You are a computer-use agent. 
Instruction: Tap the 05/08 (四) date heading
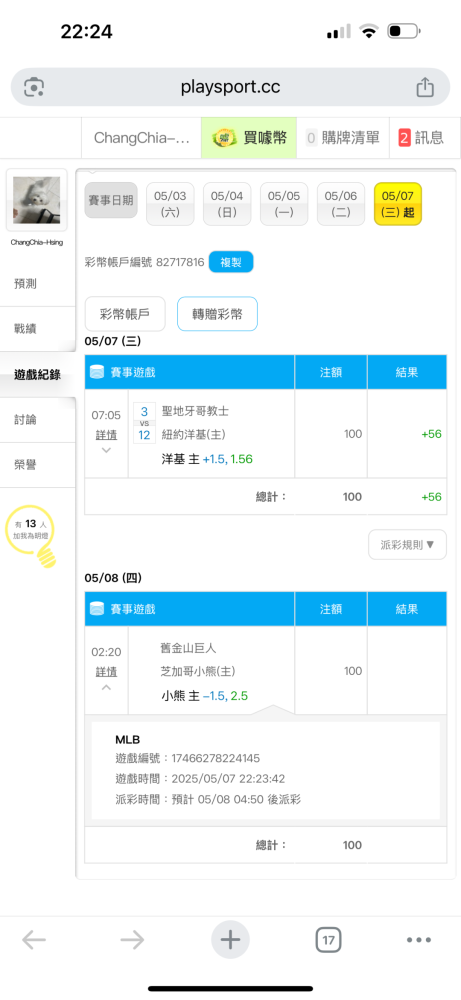coord(113,578)
